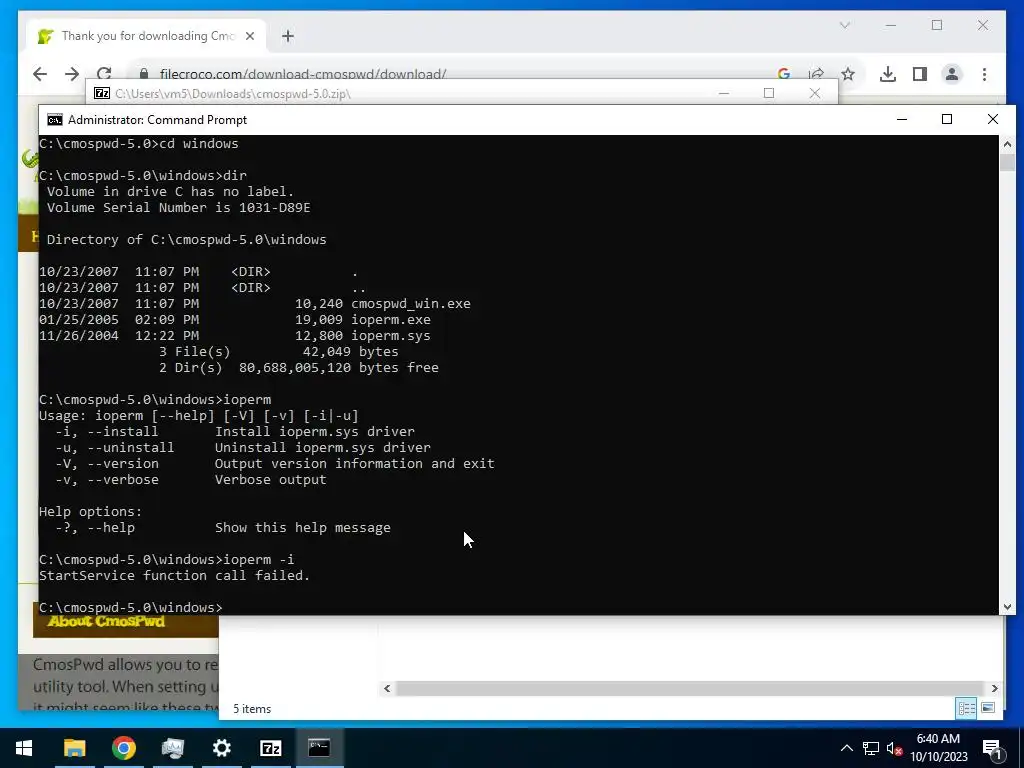1024x768 pixels.
Task: Close the 'Thank you for downloading' tab
Action: [249, 36]
